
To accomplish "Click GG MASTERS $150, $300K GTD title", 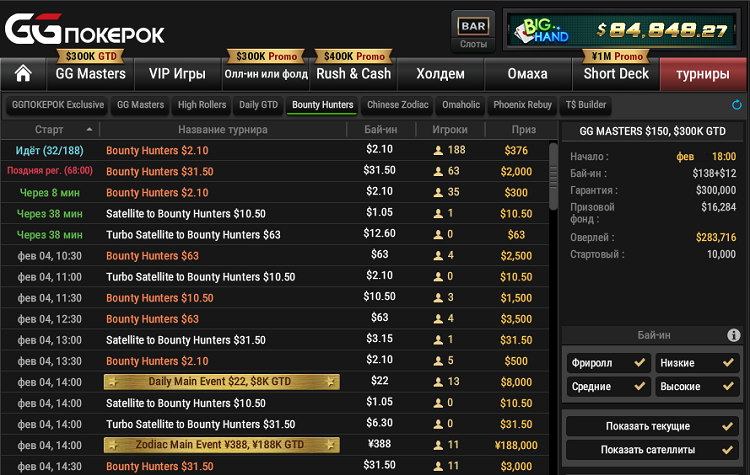I will 652,131.
